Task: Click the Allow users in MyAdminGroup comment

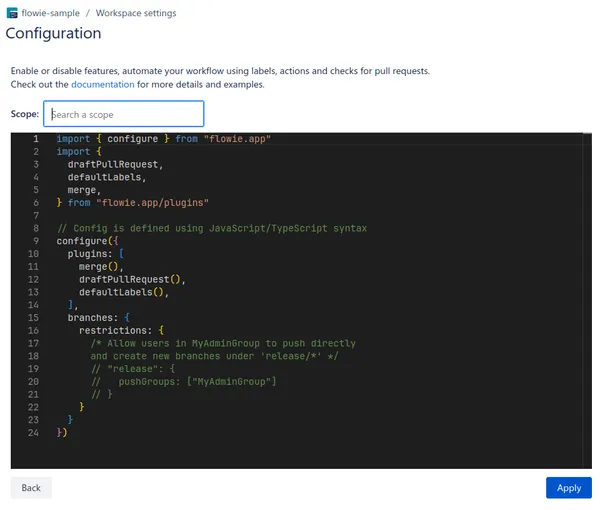Action: coord(223,343)
